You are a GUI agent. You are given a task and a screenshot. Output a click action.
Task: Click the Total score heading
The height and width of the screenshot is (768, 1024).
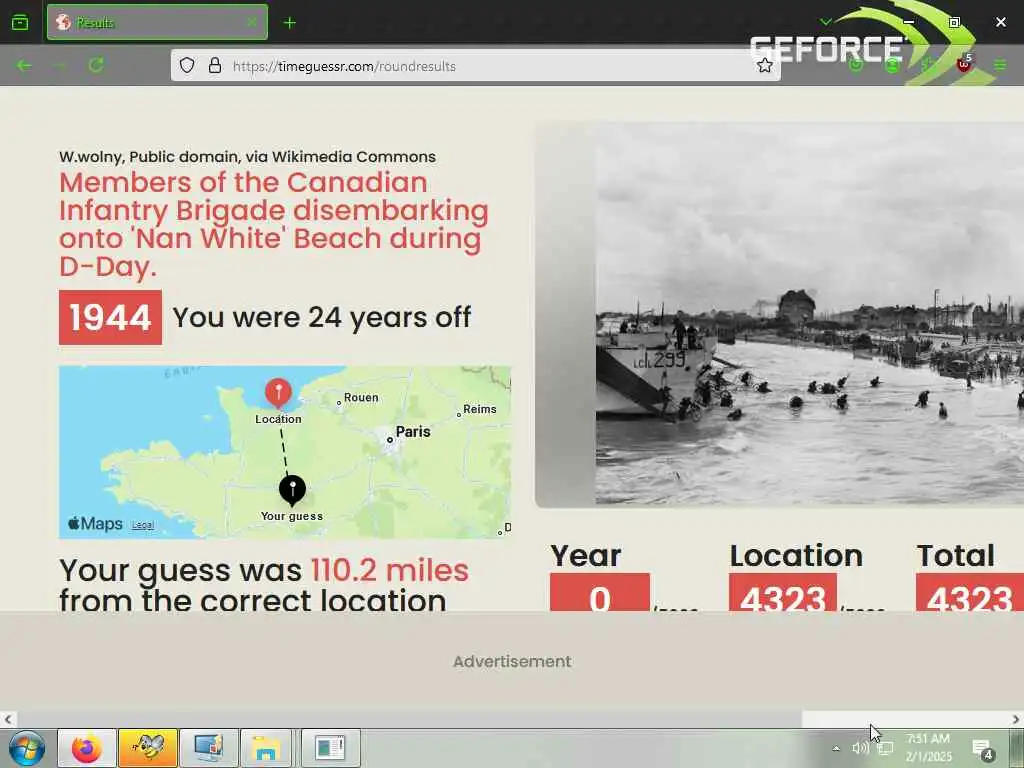[955, 555]
